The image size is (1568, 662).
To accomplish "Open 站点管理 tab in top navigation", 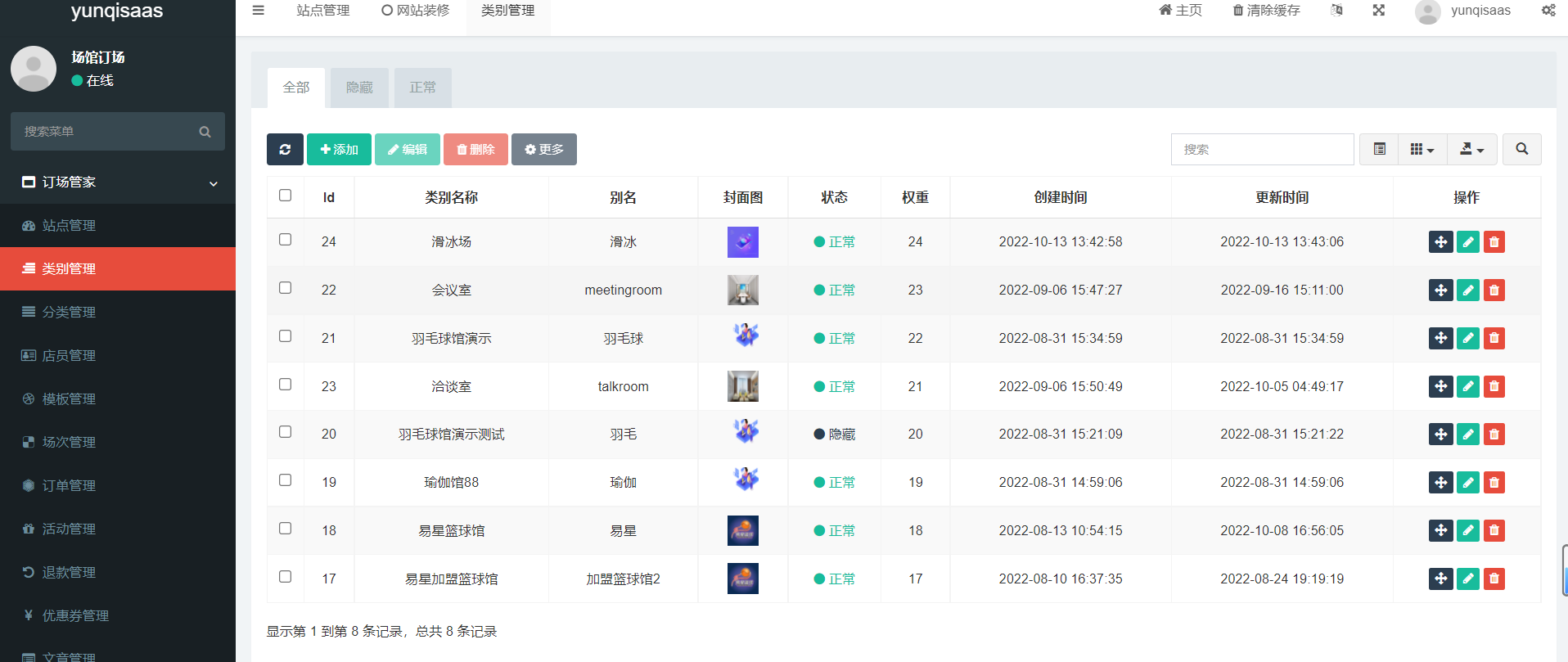I will coord(323,11).
